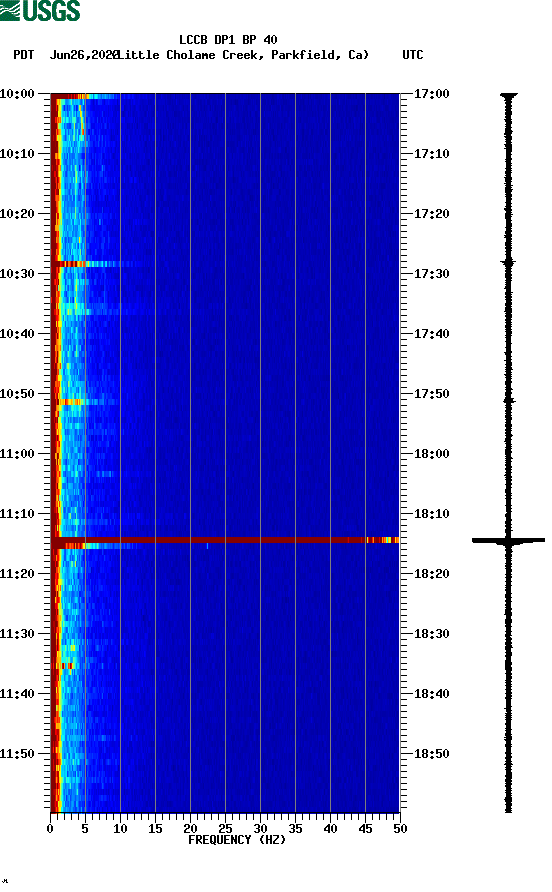Click the '17:50' UTC time label

431,394
